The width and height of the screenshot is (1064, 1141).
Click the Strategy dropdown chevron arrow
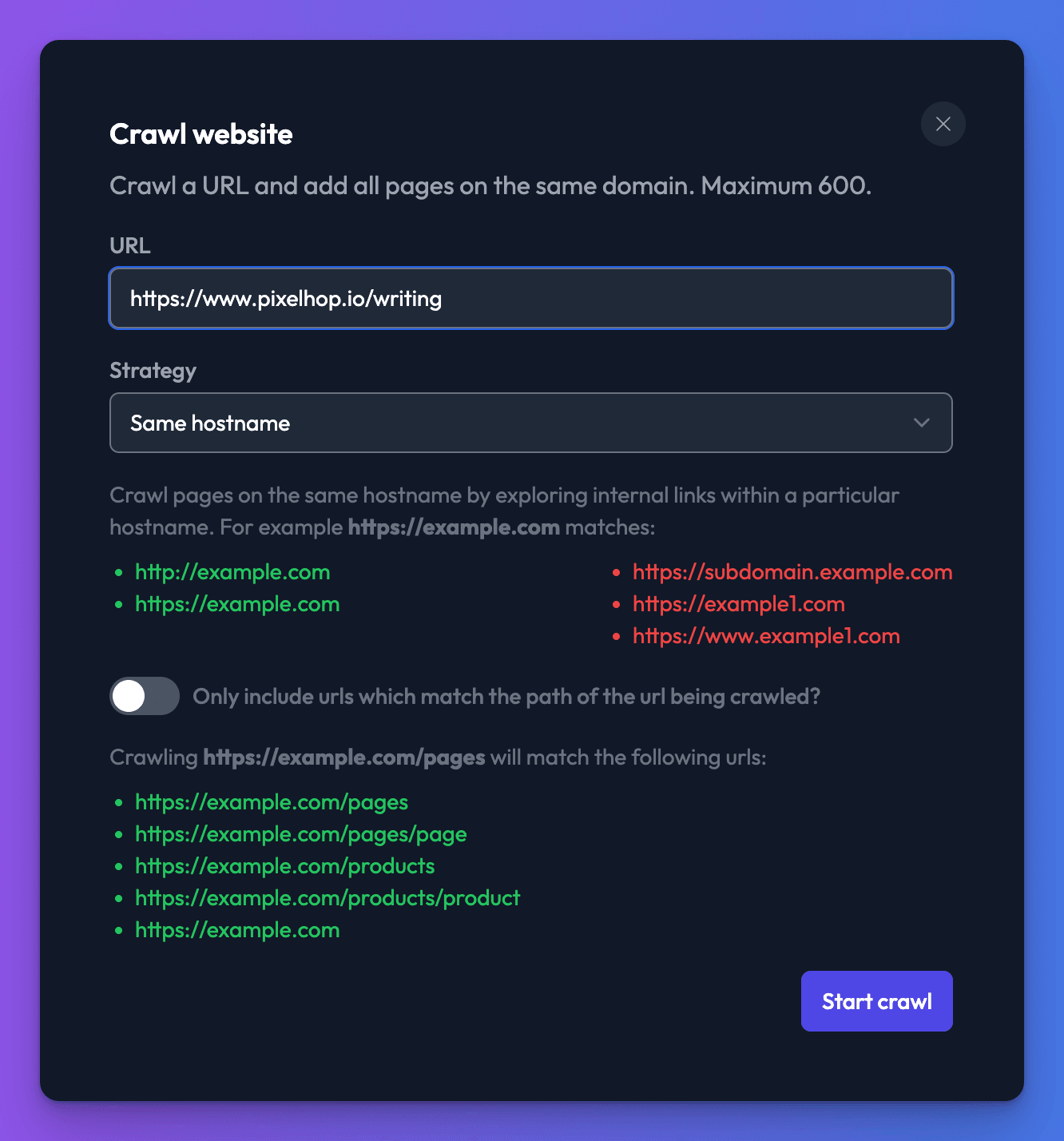[922, 423]
